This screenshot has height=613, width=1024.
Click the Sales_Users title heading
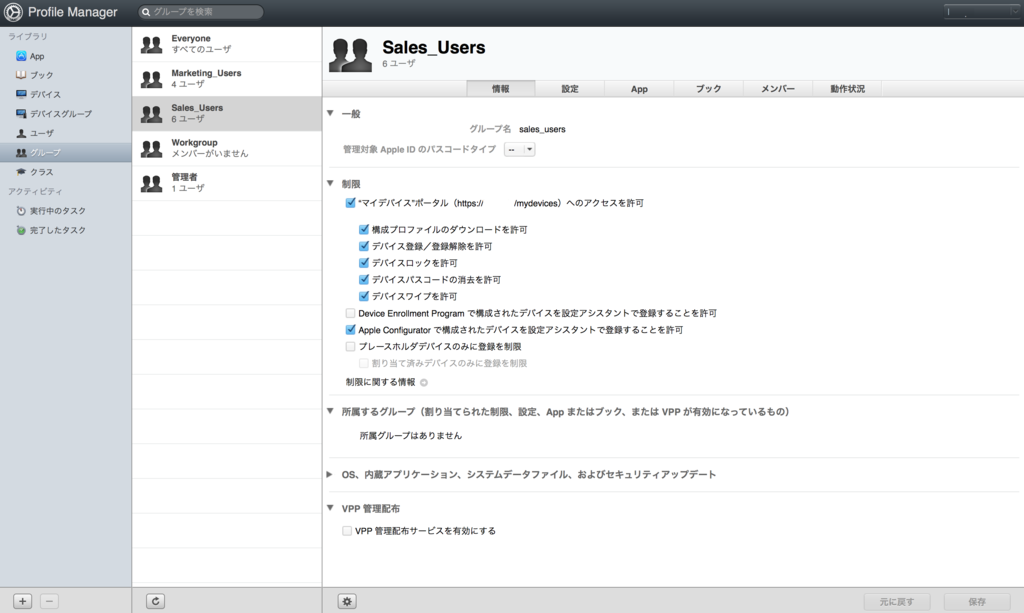(x=434, y=47)
